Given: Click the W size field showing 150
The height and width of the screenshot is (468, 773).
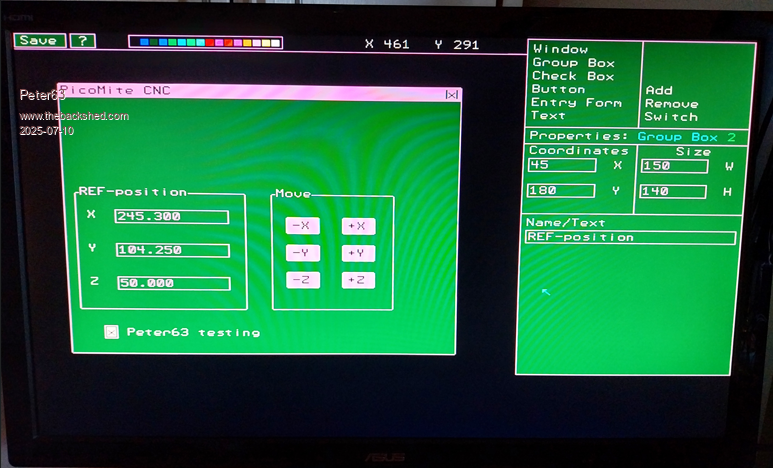Looking at the screenshot, I should [673, 166].
